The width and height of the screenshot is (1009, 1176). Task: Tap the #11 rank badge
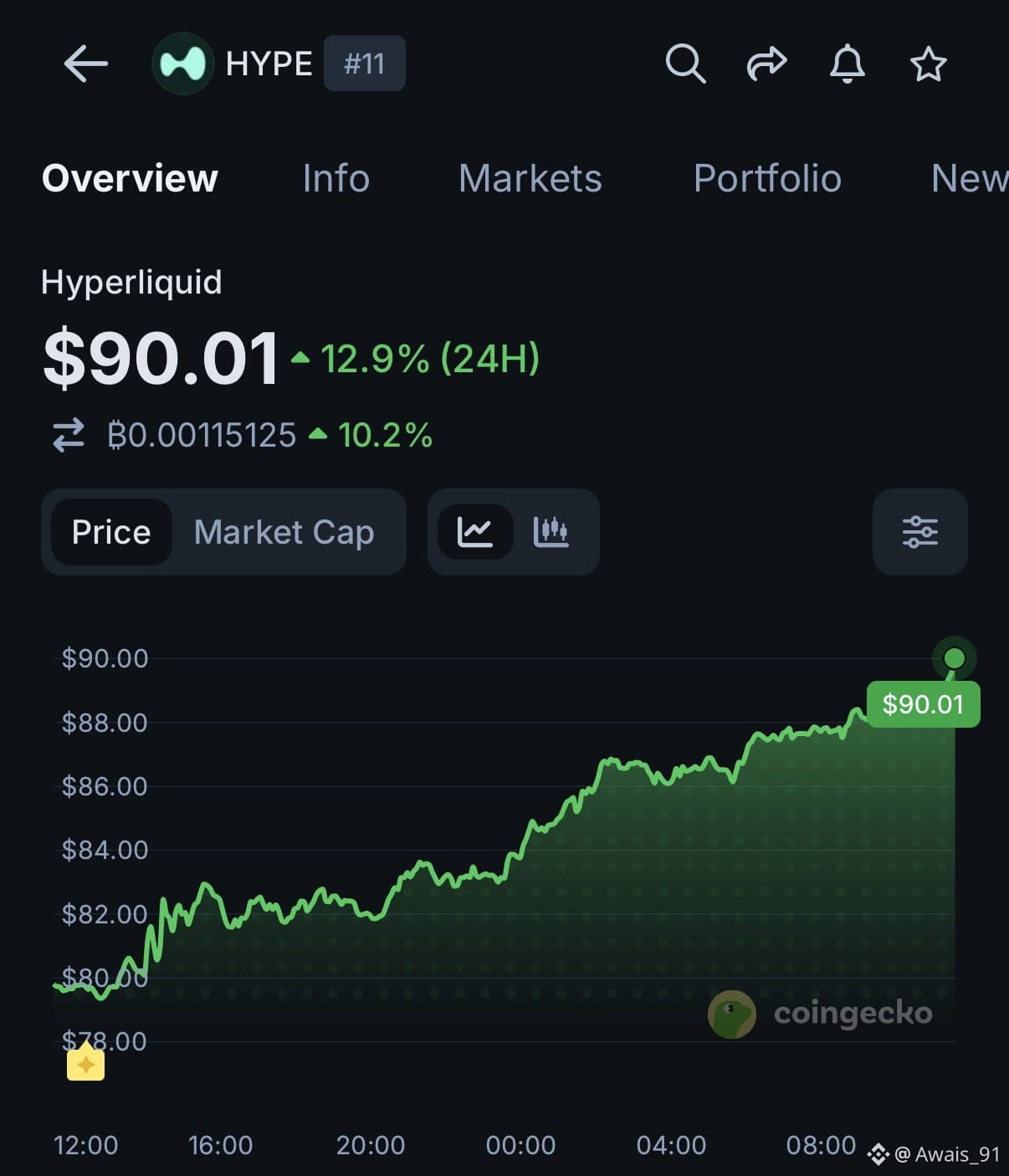pos(365,64)
